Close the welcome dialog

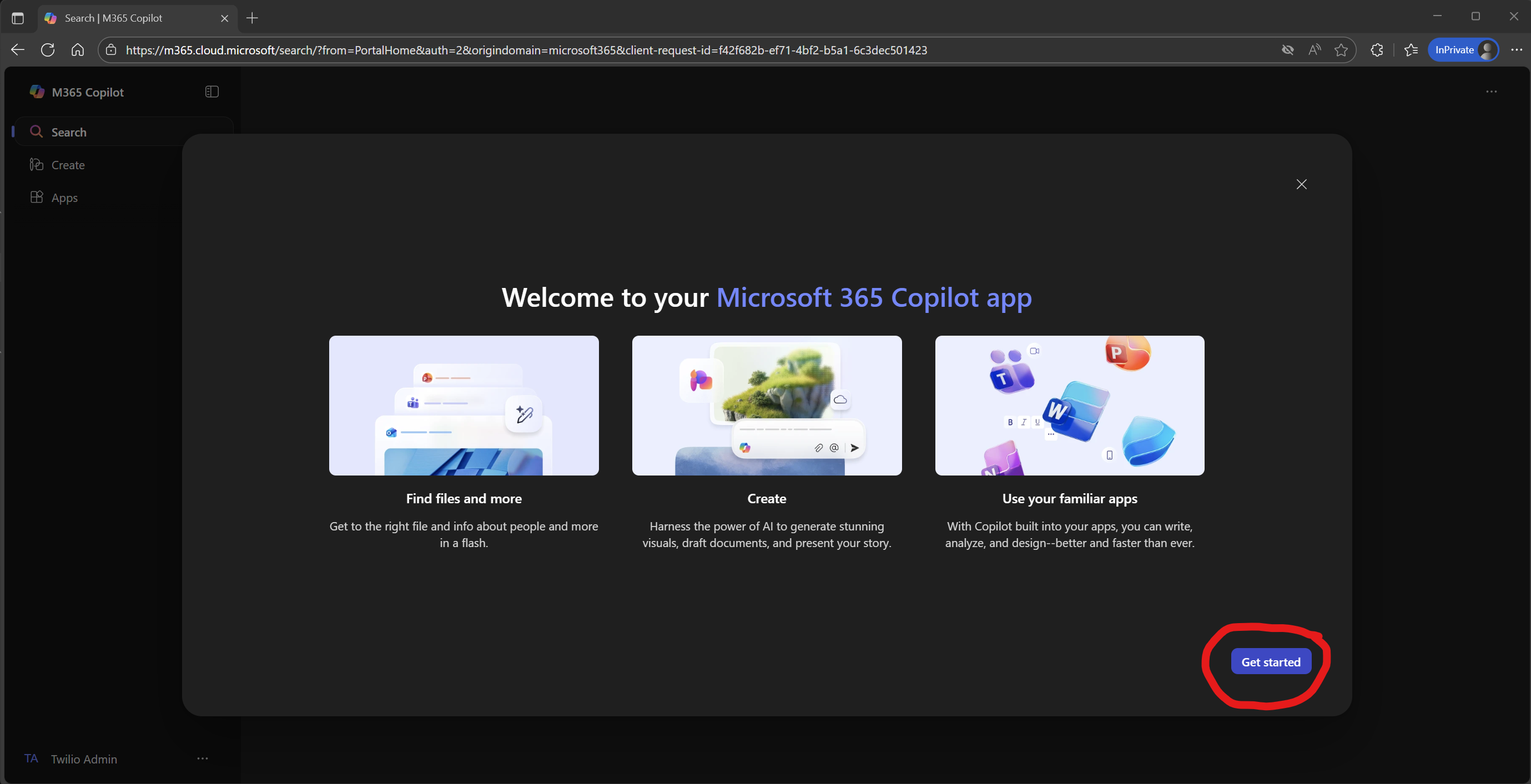pos(1301,184)
